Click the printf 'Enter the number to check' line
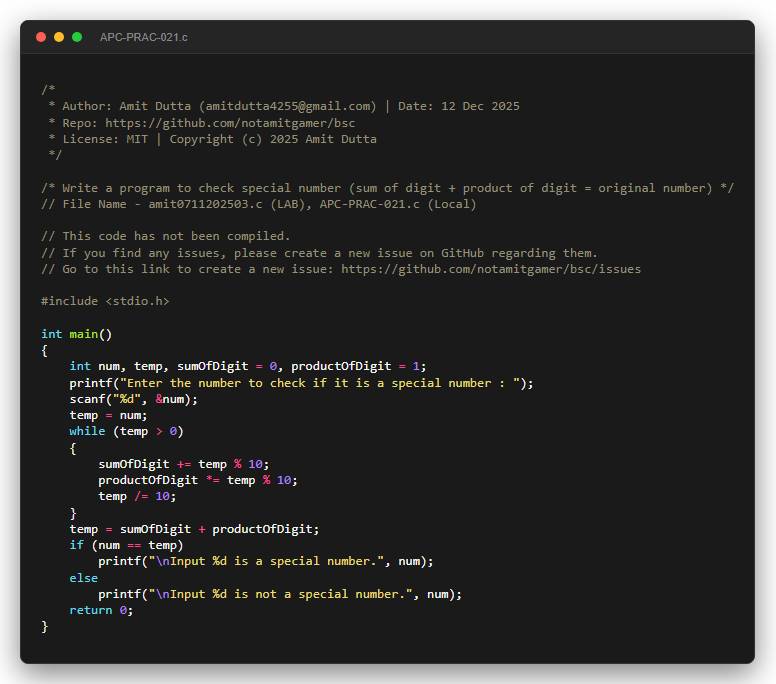The width and height of the screenshot is (776, 684). [301, 383]
